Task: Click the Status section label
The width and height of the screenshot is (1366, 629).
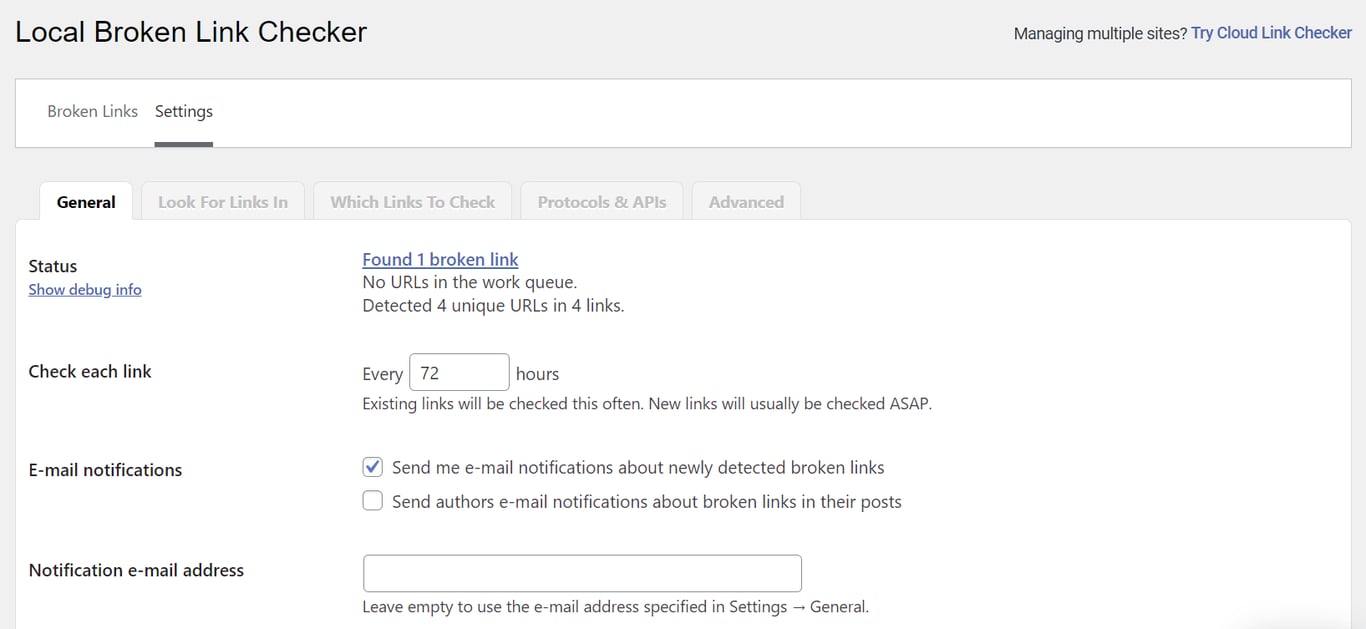Action: [x=52, y=266]
